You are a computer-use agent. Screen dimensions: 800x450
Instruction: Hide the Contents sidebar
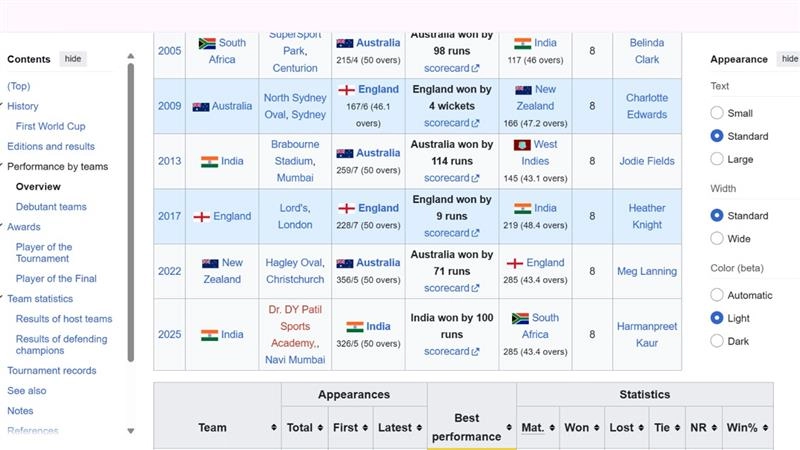tap(73, 59)
